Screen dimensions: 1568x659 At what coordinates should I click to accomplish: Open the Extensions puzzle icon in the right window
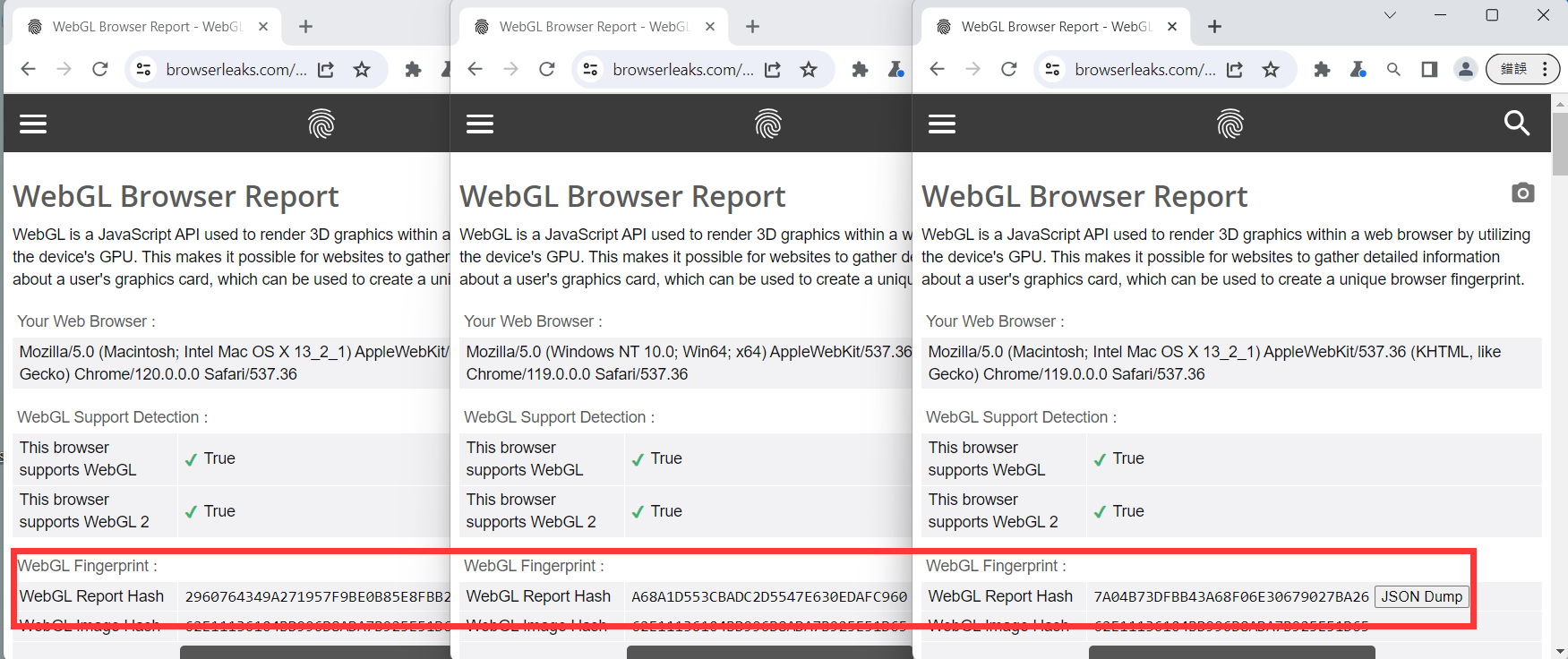pyautogui.click(x=1322, y=69)
